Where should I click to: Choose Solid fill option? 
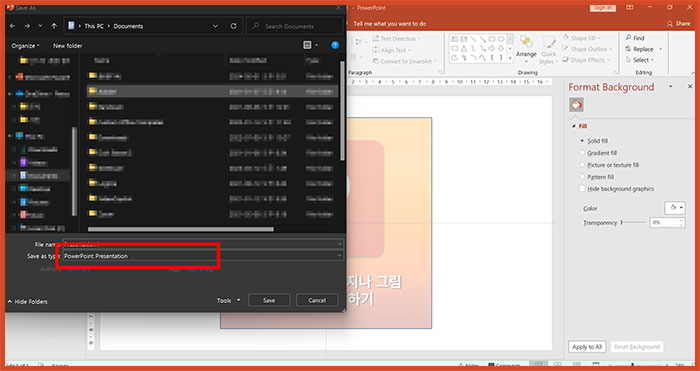point(595,141)
